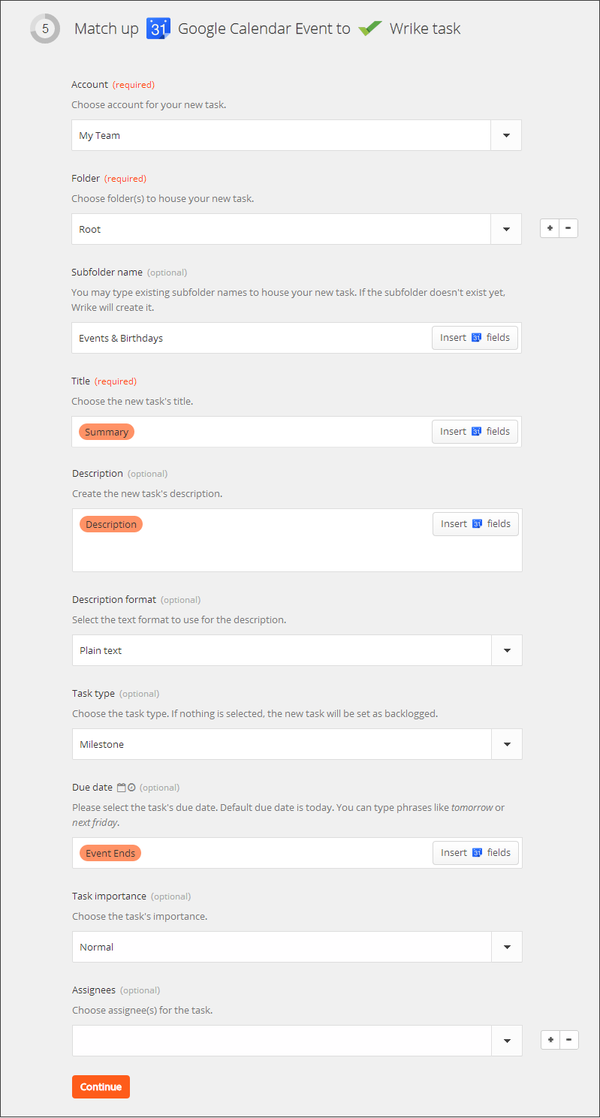Click the Google Calendar icon in header
This screenshot has width=600, height=1118.
(x=158, y=28)
